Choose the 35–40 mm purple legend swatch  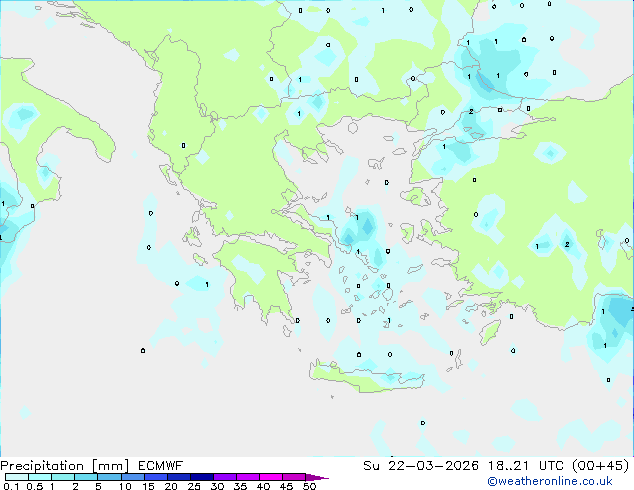247,477
